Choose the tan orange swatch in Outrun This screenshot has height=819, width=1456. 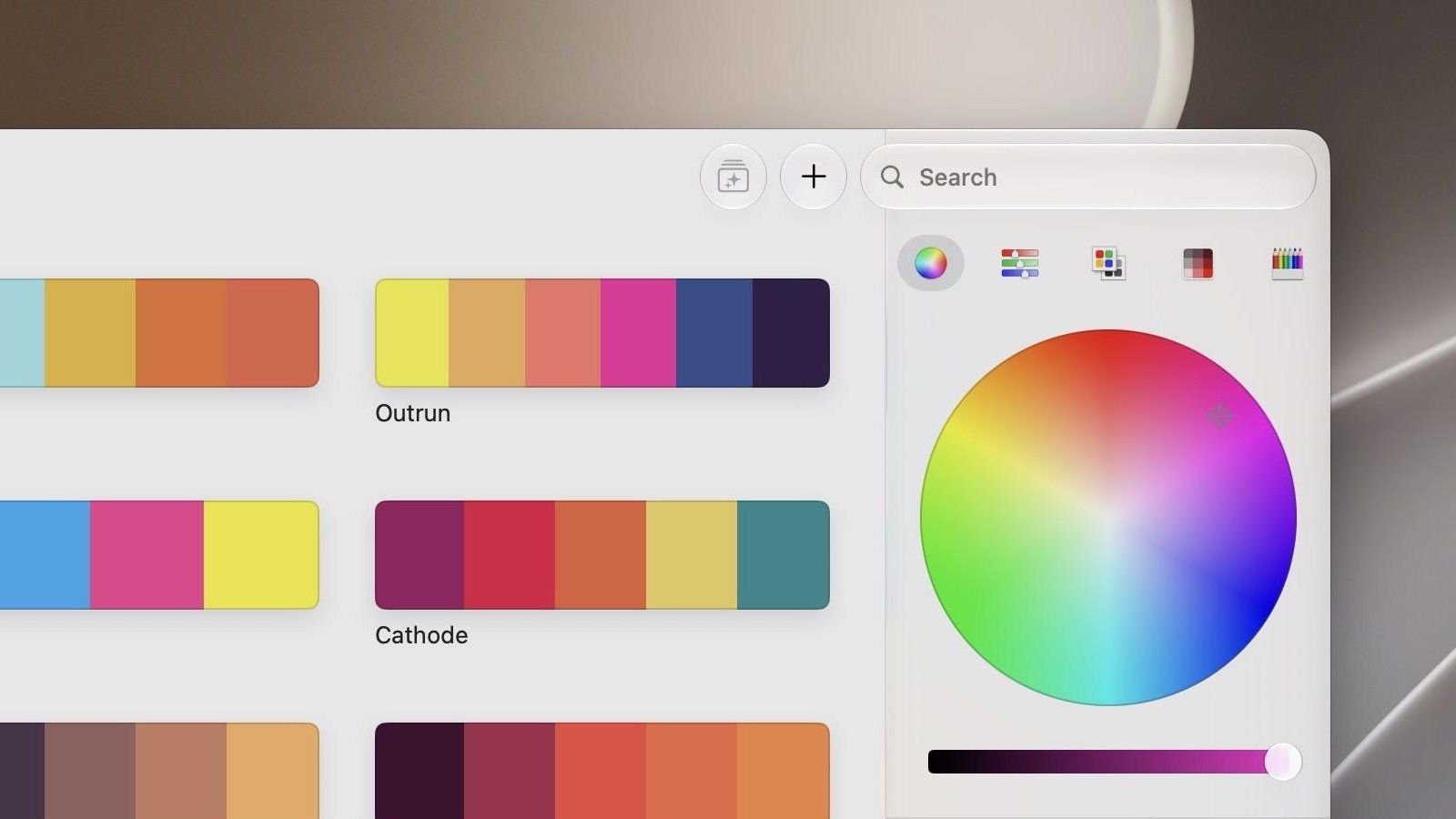pos(487,333)
